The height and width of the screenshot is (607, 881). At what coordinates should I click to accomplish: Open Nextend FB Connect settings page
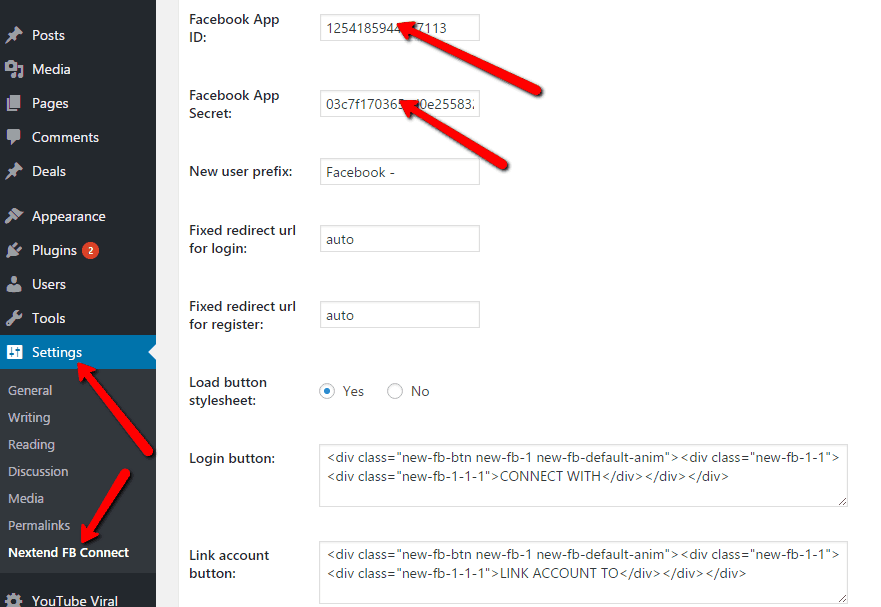tap(69, 552)
